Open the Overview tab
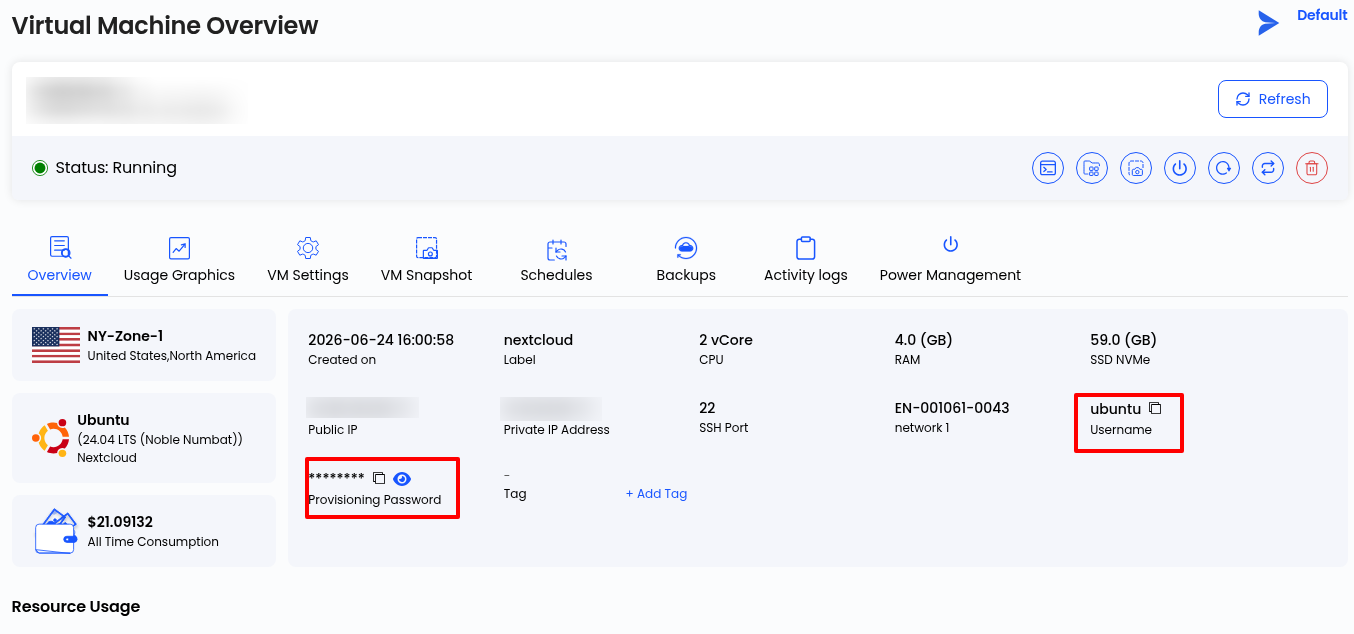This screenshot has width=1354, height=634. [60, 262]
